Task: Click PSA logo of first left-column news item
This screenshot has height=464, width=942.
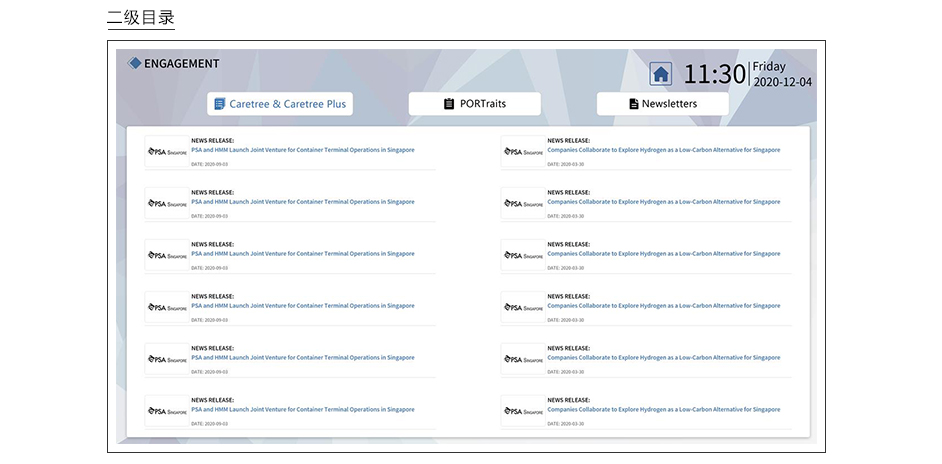Action: click(x=167, y=152)
